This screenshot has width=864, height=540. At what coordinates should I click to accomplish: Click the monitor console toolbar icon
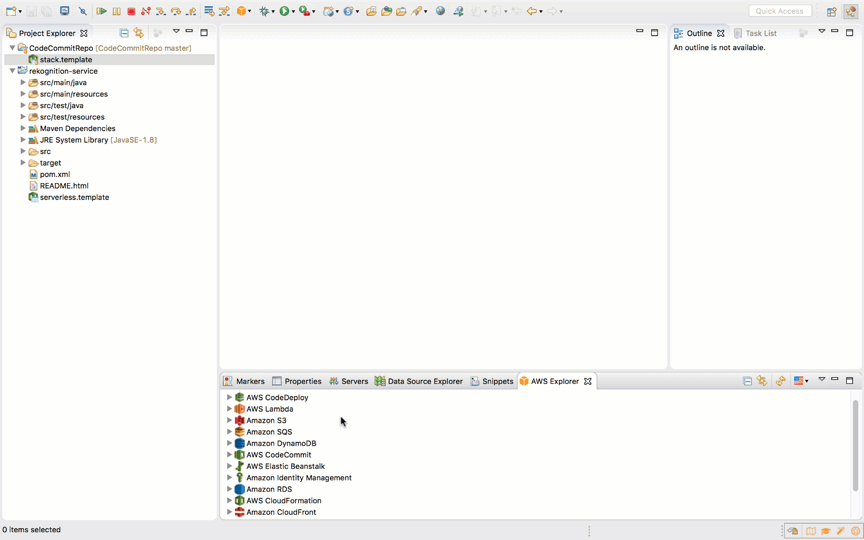point(64,11)
